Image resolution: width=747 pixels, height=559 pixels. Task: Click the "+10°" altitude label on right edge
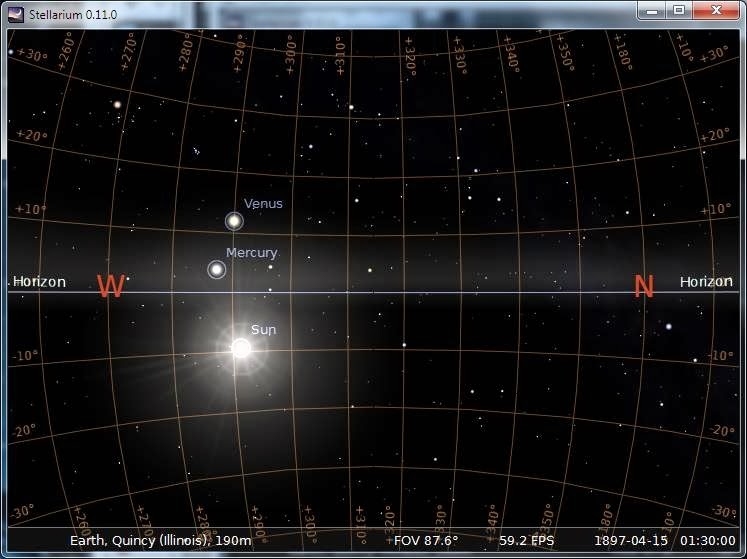716,209
